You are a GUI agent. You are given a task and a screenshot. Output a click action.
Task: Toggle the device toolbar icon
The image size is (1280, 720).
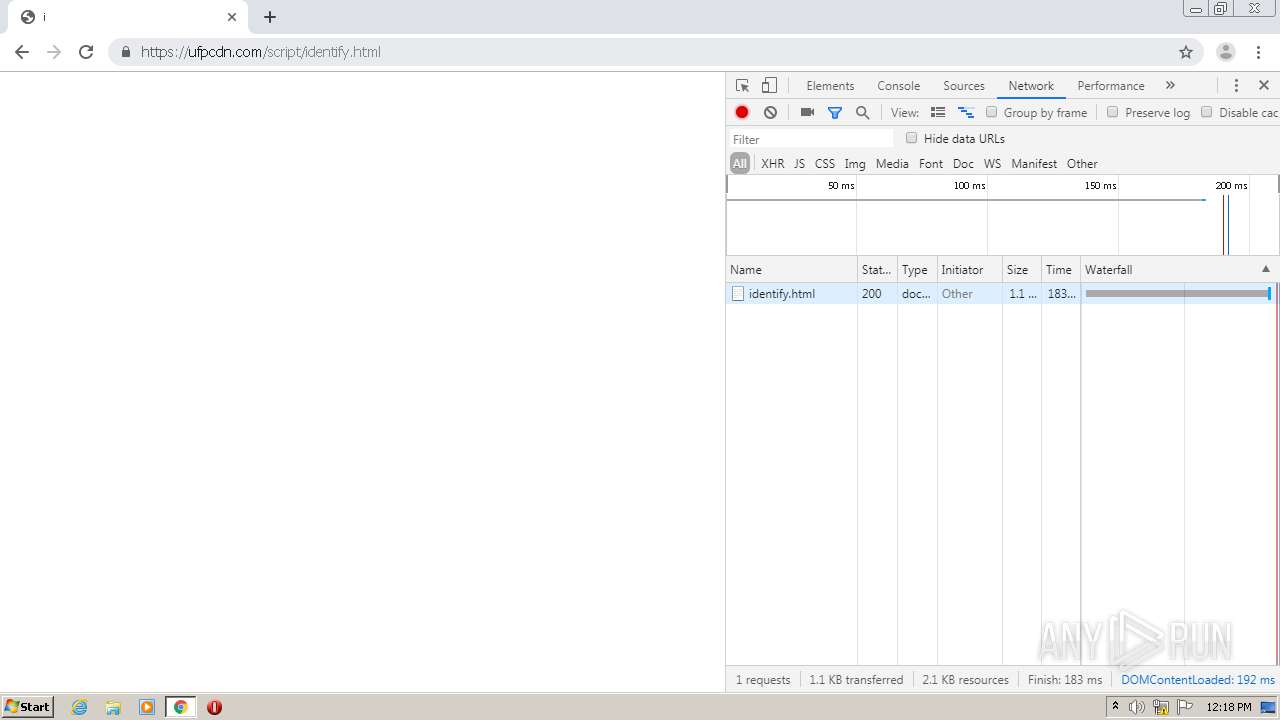tap(769, 86)
